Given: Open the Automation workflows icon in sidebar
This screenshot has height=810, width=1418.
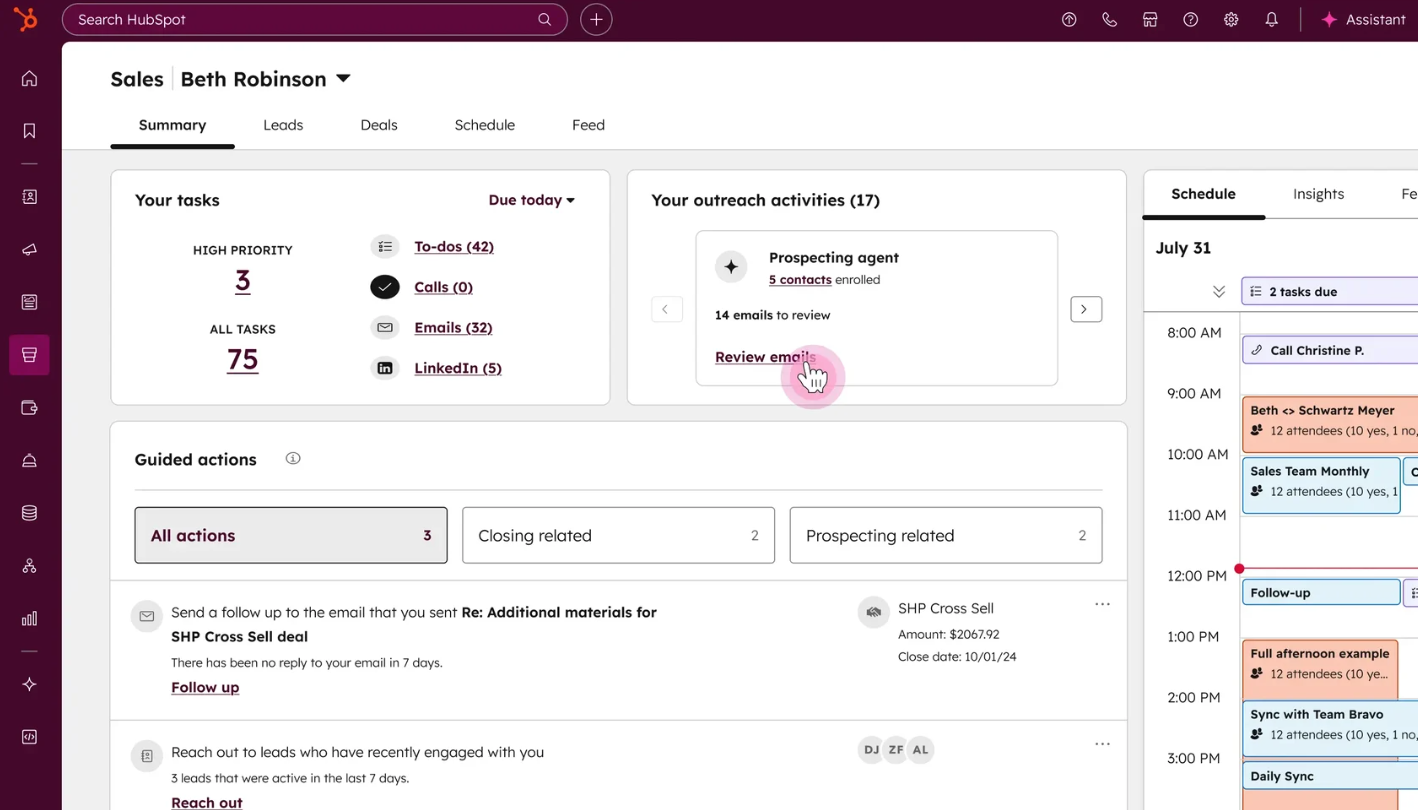Looking at the screenshot, I should (29, 566).
